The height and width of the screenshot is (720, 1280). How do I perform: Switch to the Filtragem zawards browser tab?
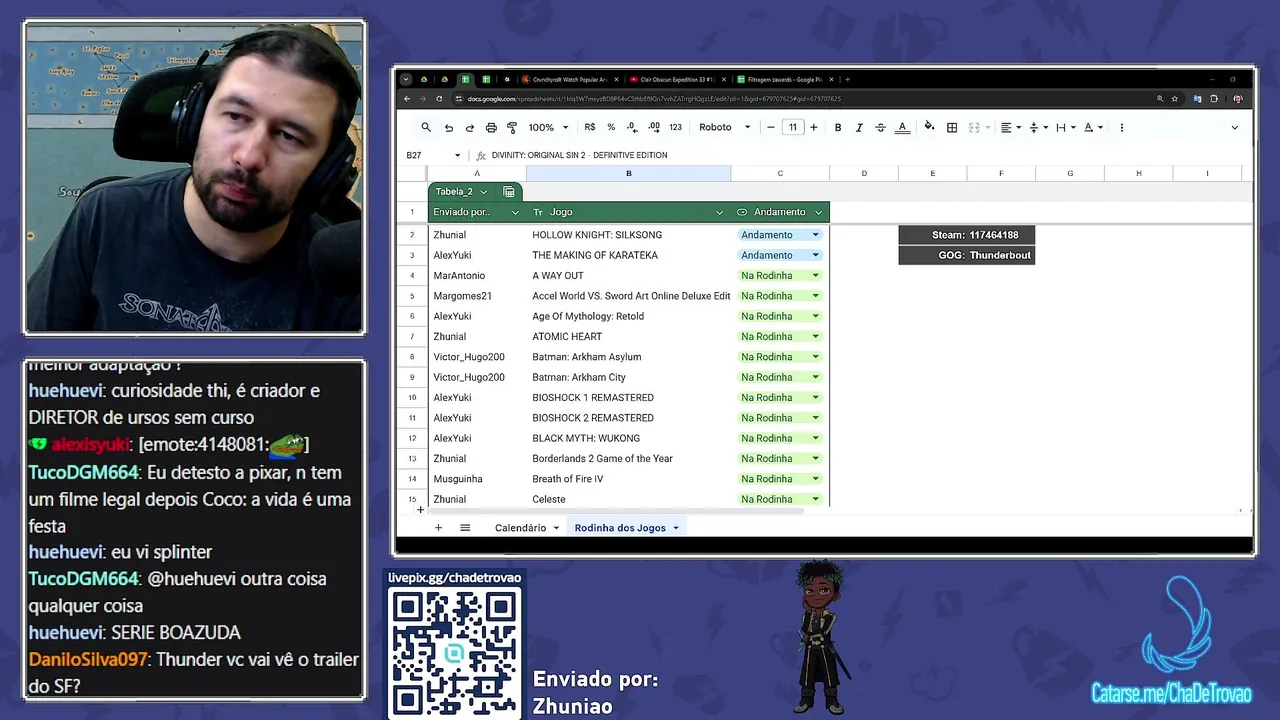pyautogui.click(x=783, y=79)
